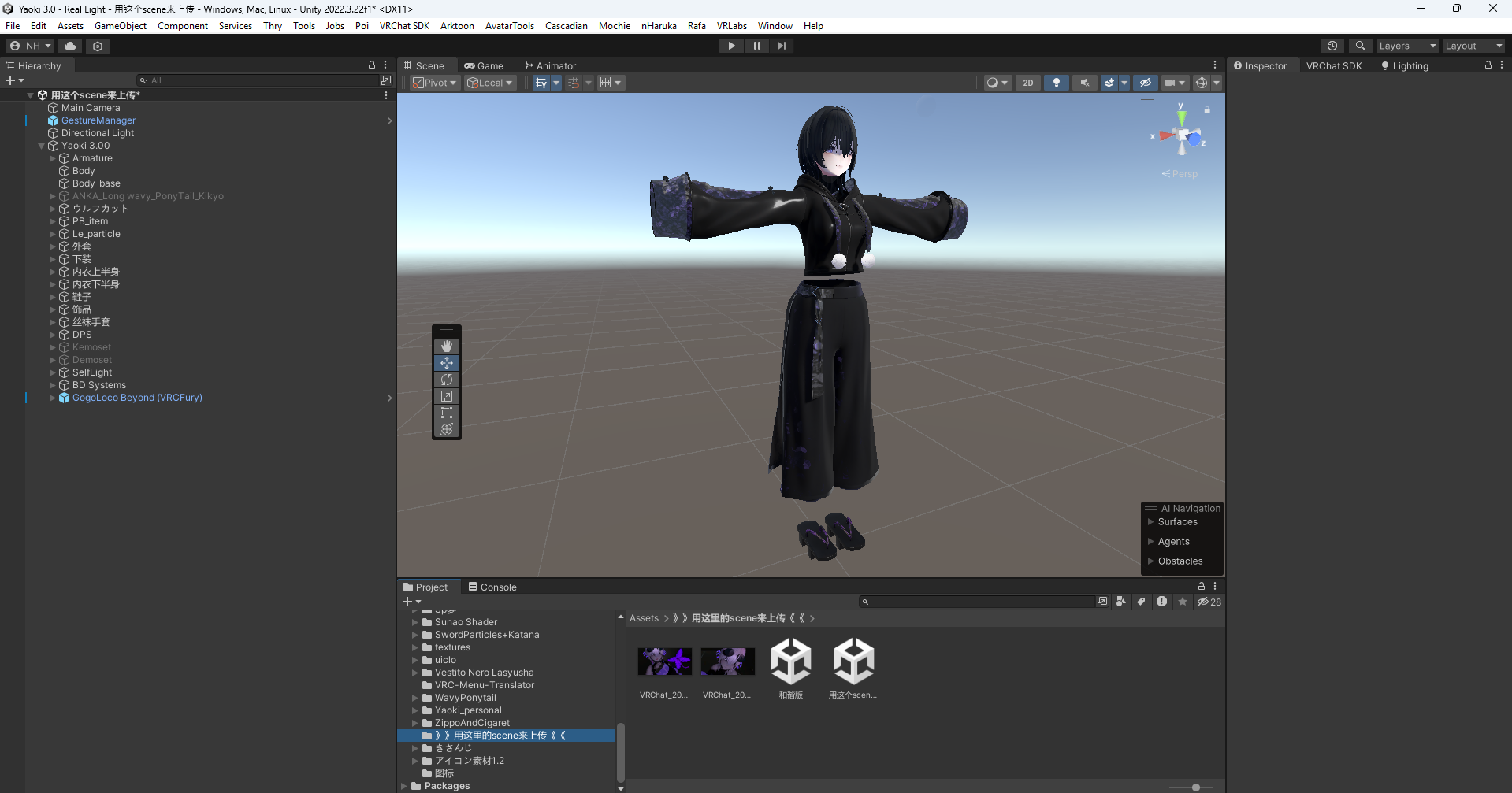Toggle Project panel lock
This screenshot has width=1512, height=793.
point(1202,586)
